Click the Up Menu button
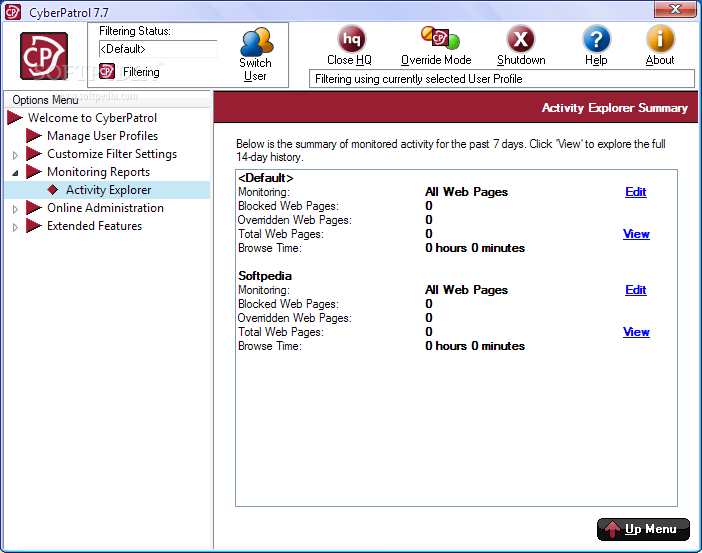This screenshot has height=553, width=702. (643, 529)
